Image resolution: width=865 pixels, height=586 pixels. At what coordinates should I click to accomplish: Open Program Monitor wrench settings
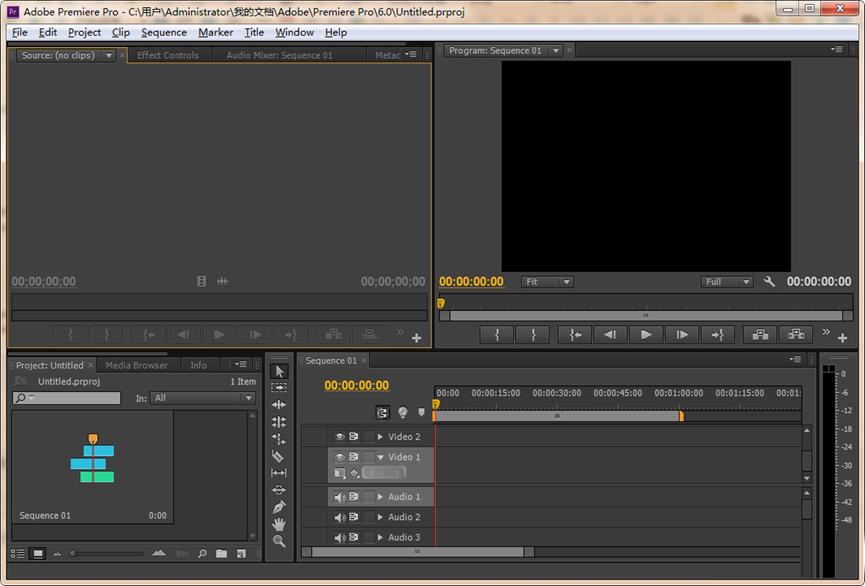769,282
